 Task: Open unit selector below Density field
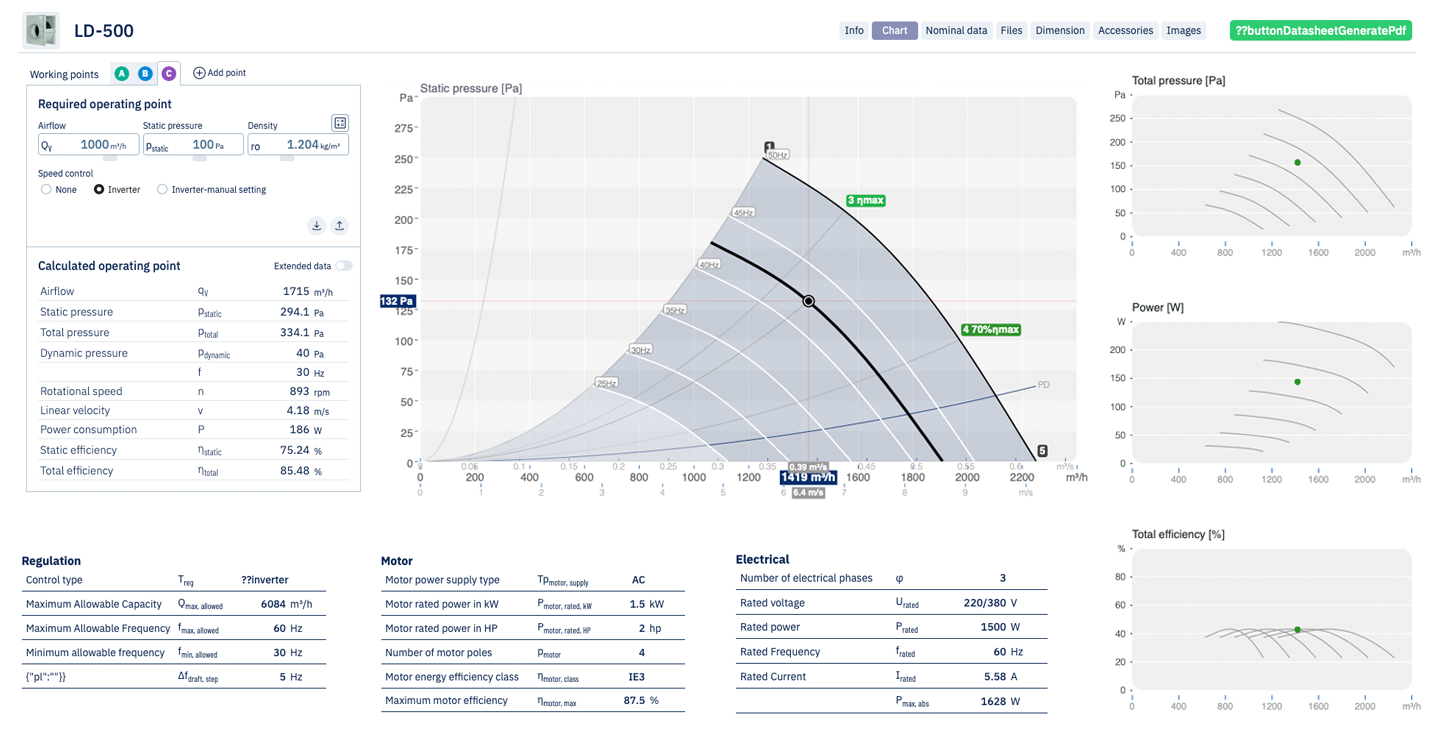point(287,157)
